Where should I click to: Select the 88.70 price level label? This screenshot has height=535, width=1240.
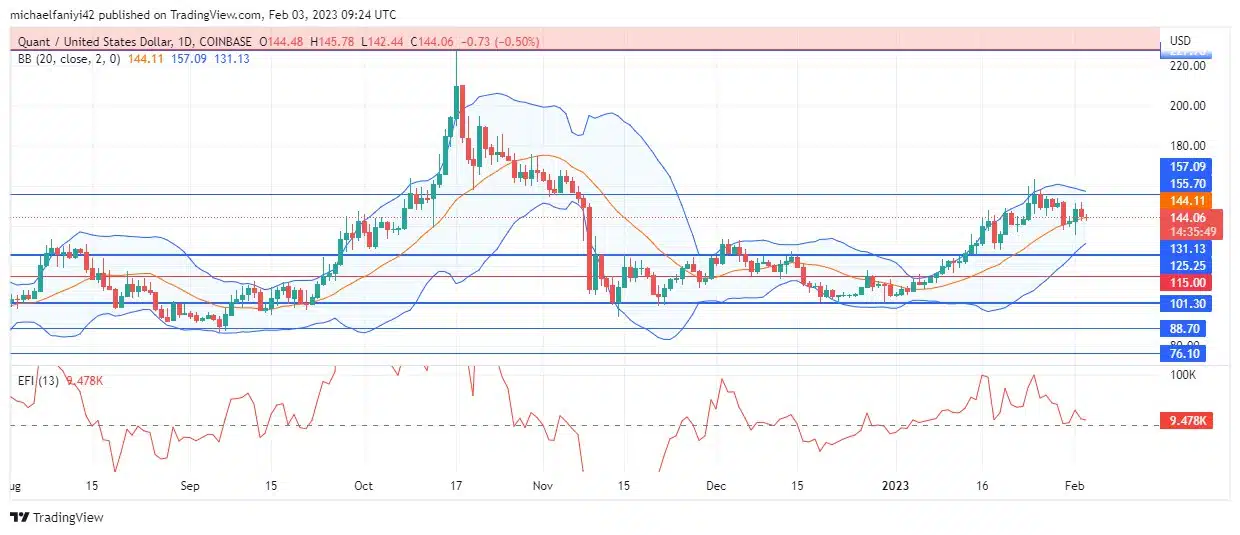click(1185, 329)
